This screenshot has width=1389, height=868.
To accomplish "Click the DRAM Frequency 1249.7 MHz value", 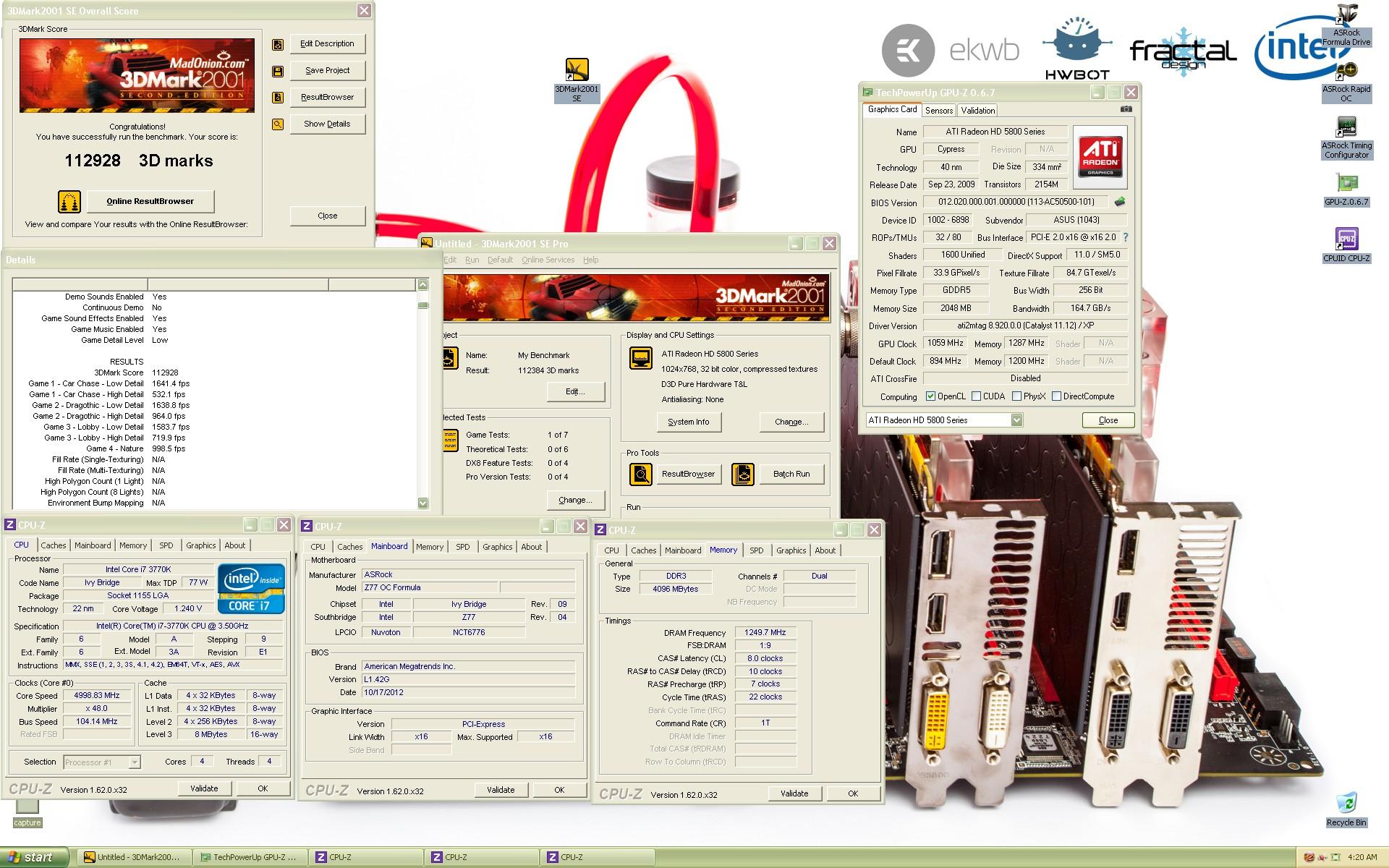I will point(765,633).
